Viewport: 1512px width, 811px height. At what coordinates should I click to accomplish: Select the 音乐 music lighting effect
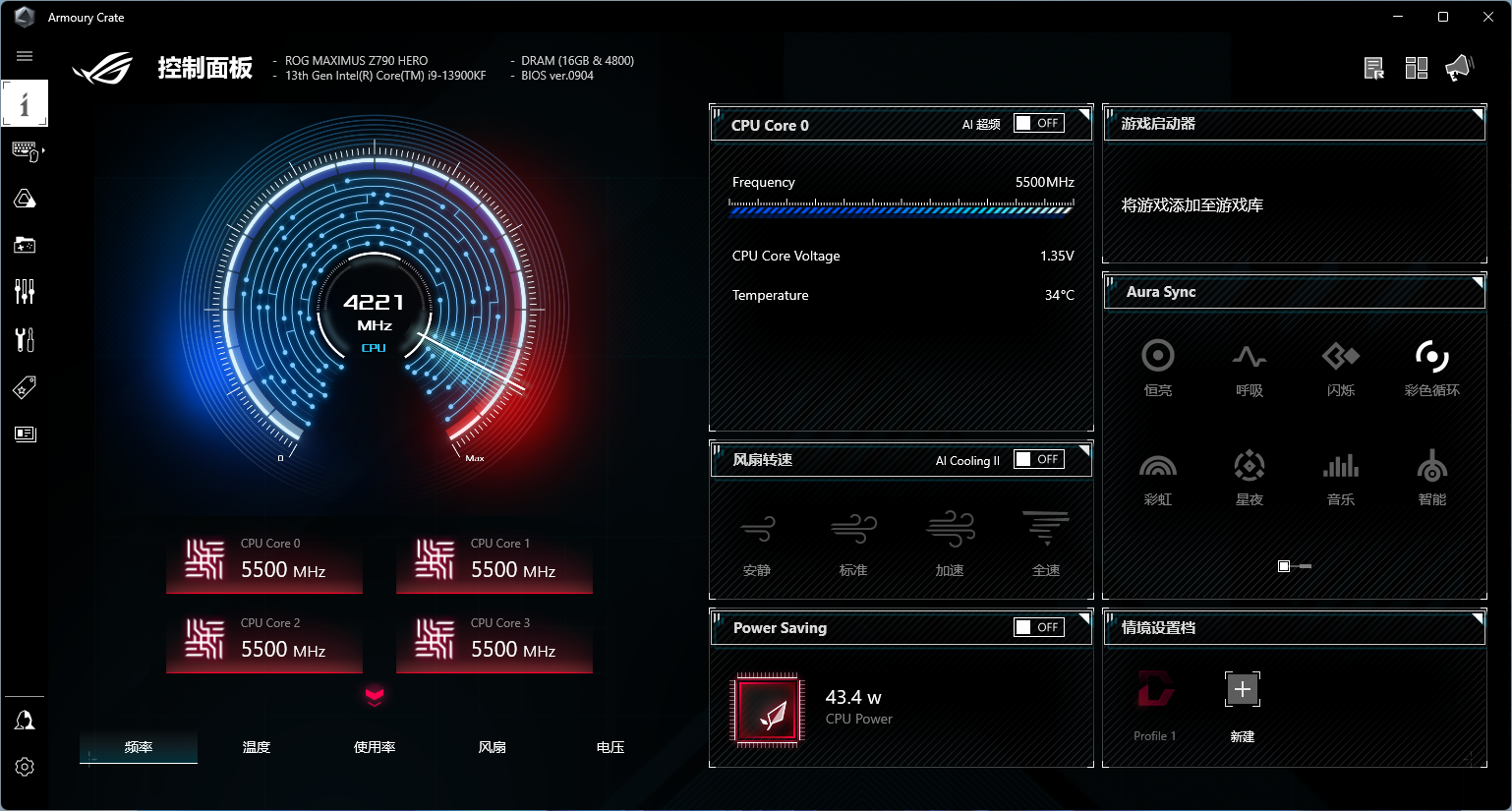pyautogui.click(x=1341, y=478)
